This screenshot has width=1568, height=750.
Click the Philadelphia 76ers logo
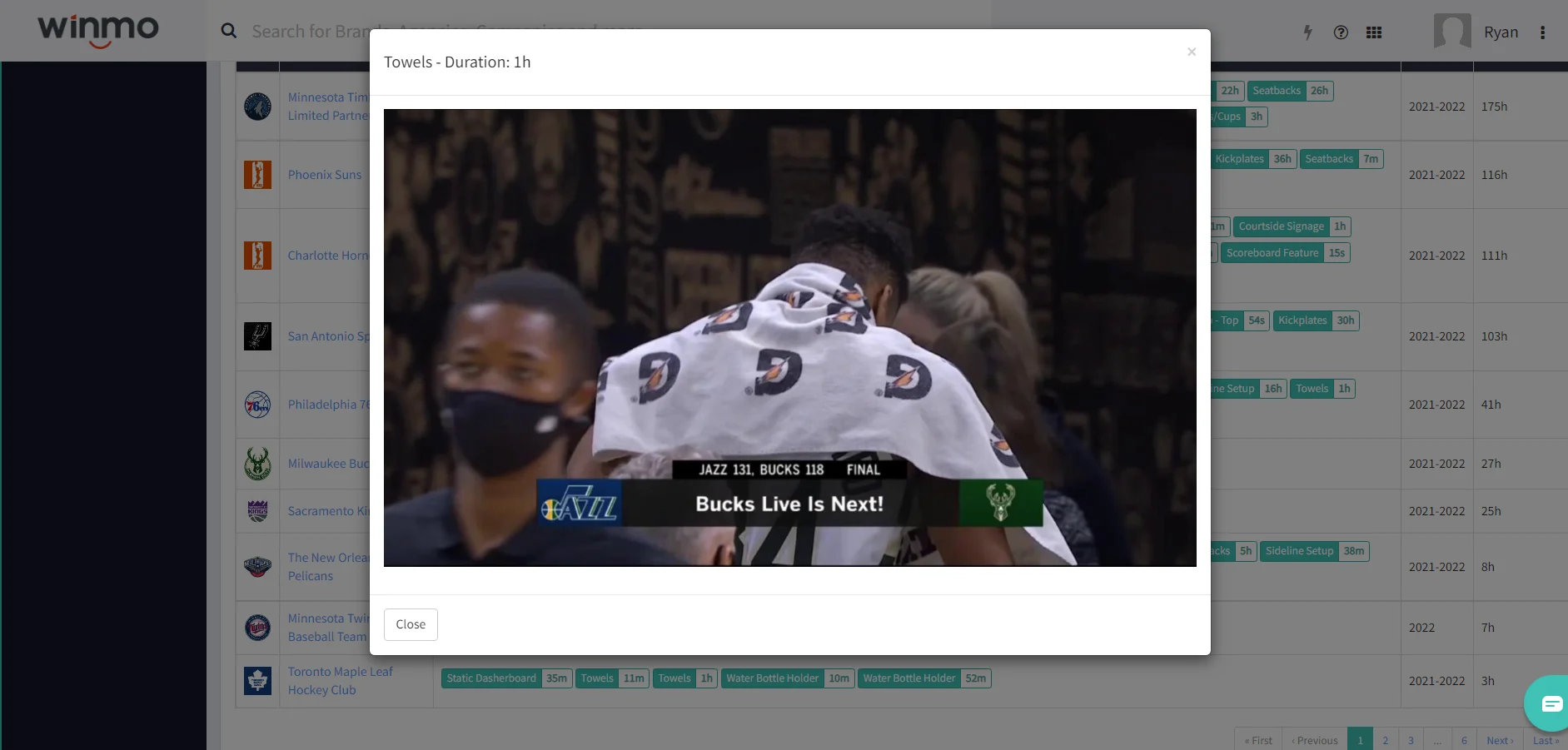click(x=257, y=405)
